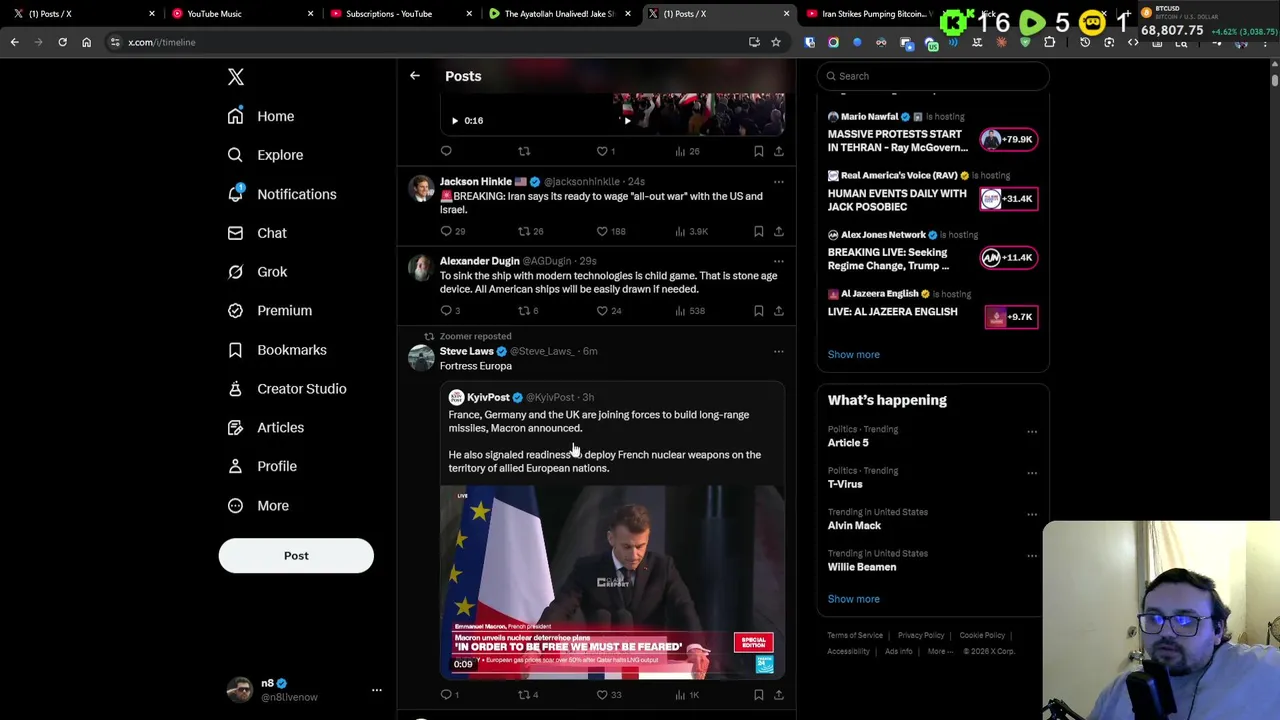The image size is (1280, 720).
Task: Open options for Article 5 trend
Action: click(x=1032, y=432)
